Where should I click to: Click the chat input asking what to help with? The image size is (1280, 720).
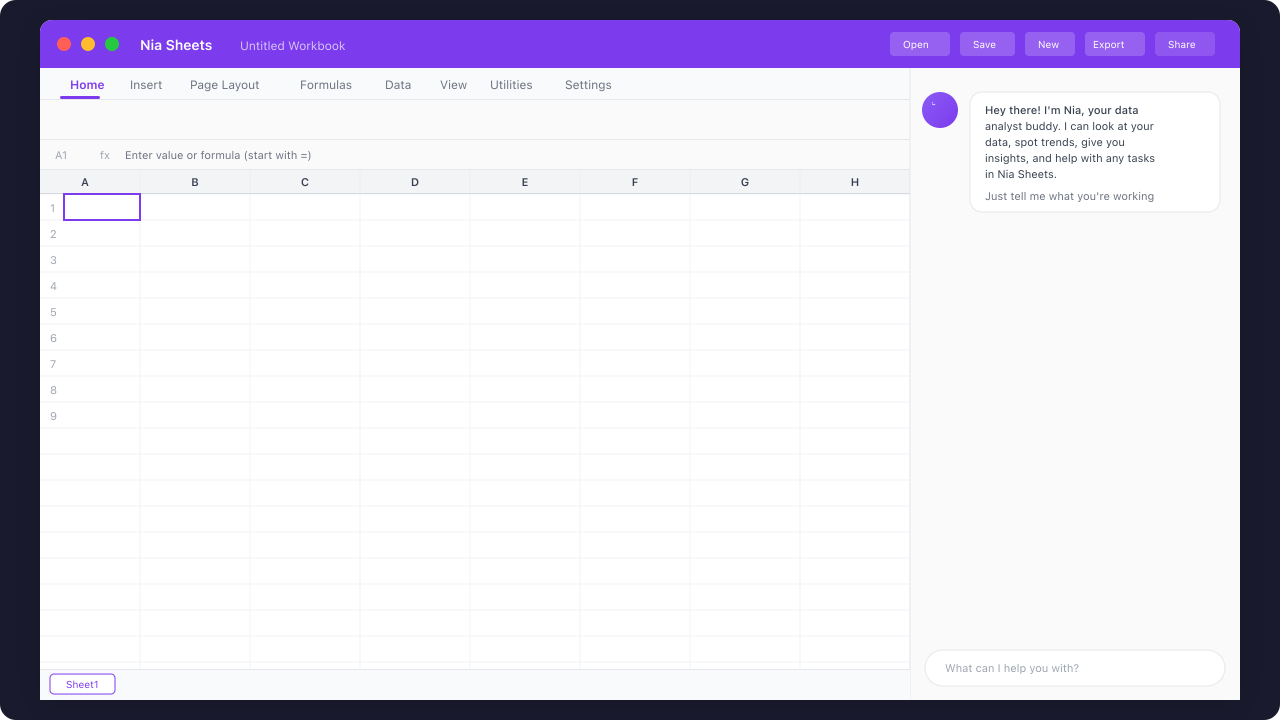coord(1074,668)
